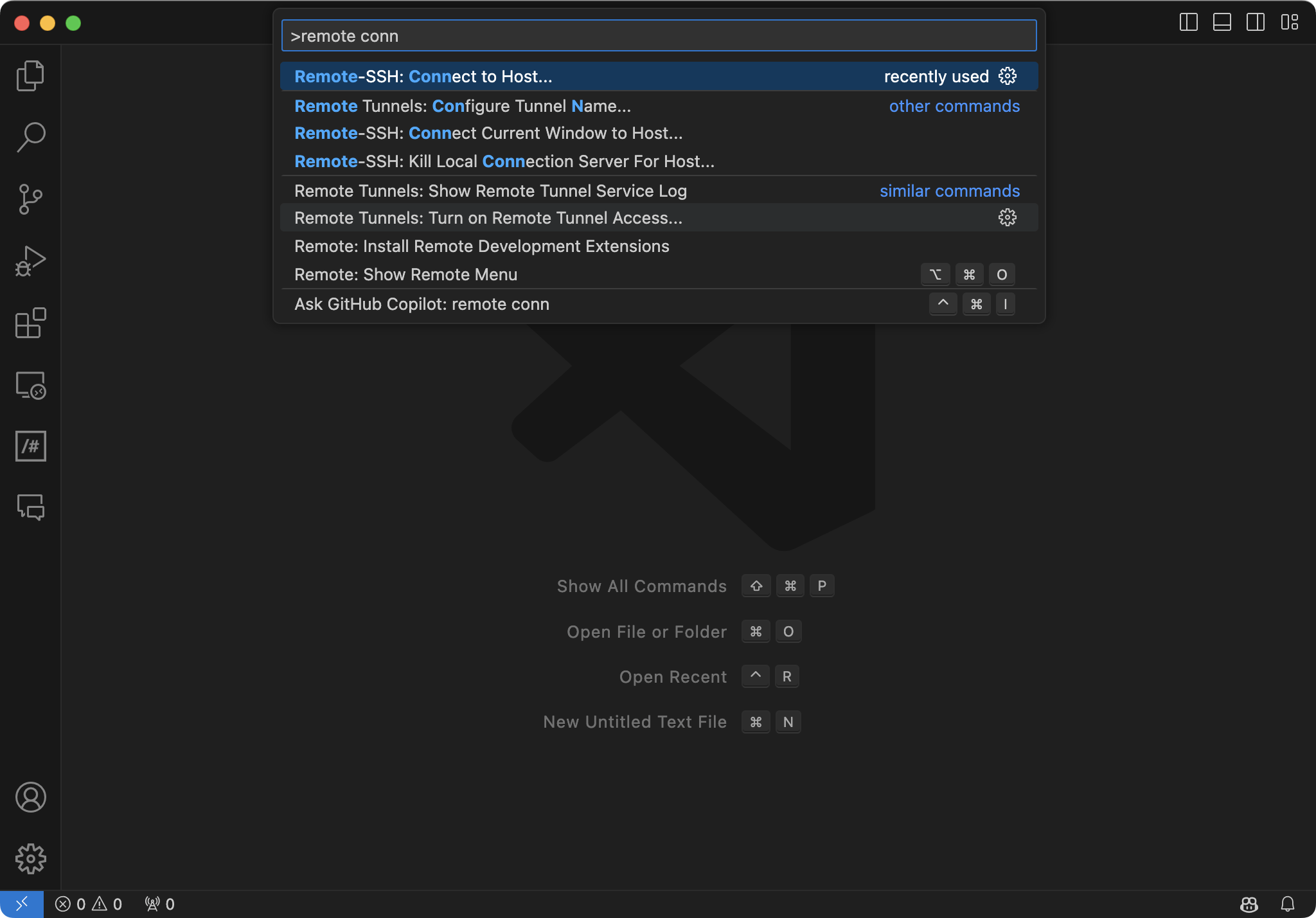Open Manage gear at bottom of activity bar
Image resolution: width=1316 pixels, height=918 pixels.
pos(30,859)
